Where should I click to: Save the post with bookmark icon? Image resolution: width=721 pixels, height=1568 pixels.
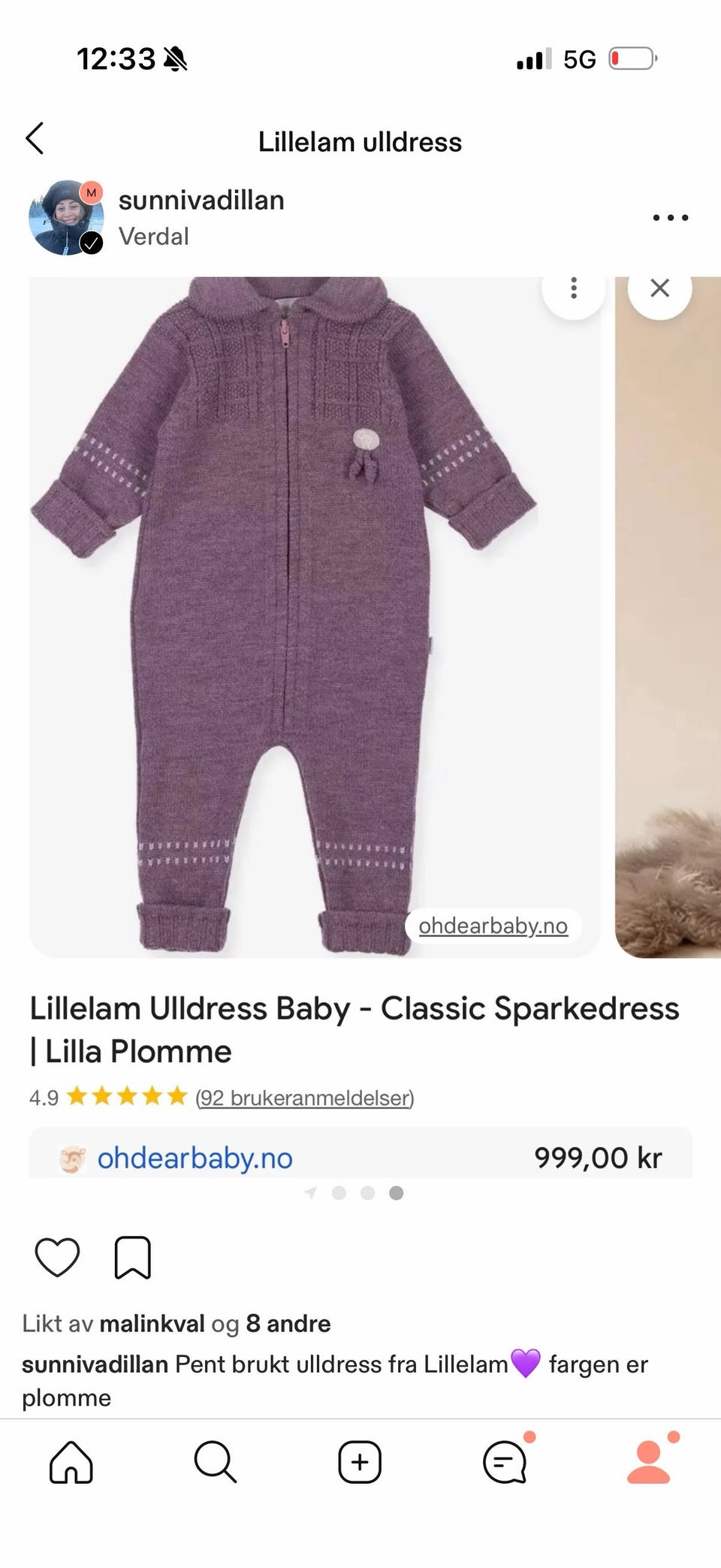coord(133,1258)
